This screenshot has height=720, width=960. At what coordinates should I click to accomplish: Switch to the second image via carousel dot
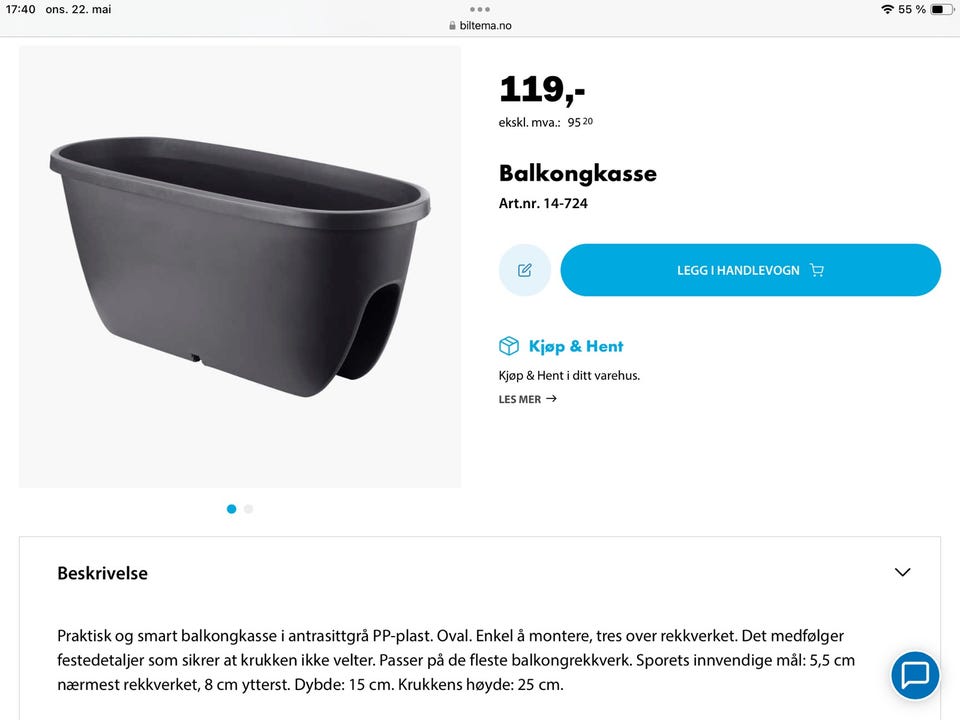pyautogui.click(x=248, y=508)
